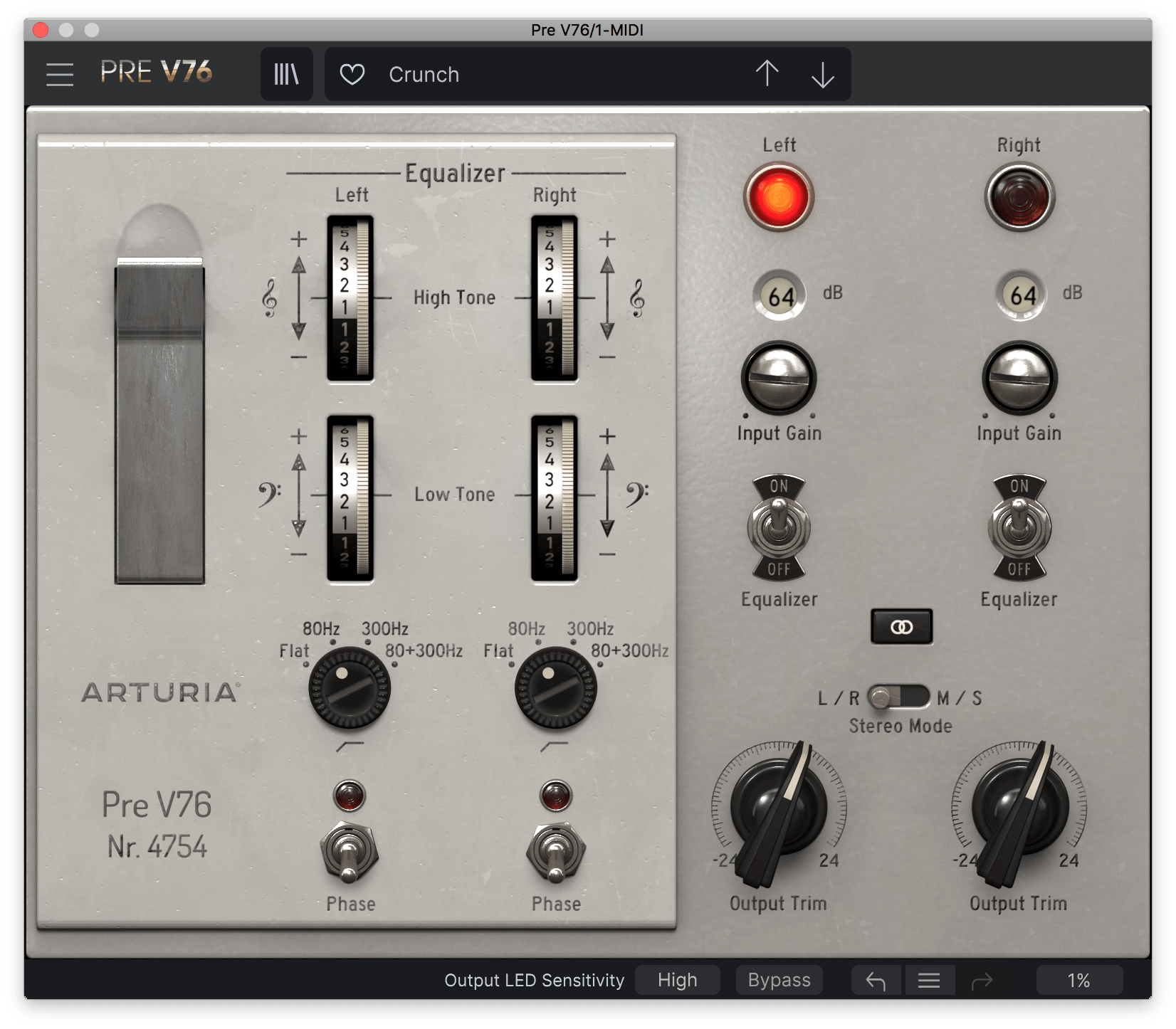Select High output LED sensitivity
The height and width of the screenshot is (1029, 1176).
point(677,980)
